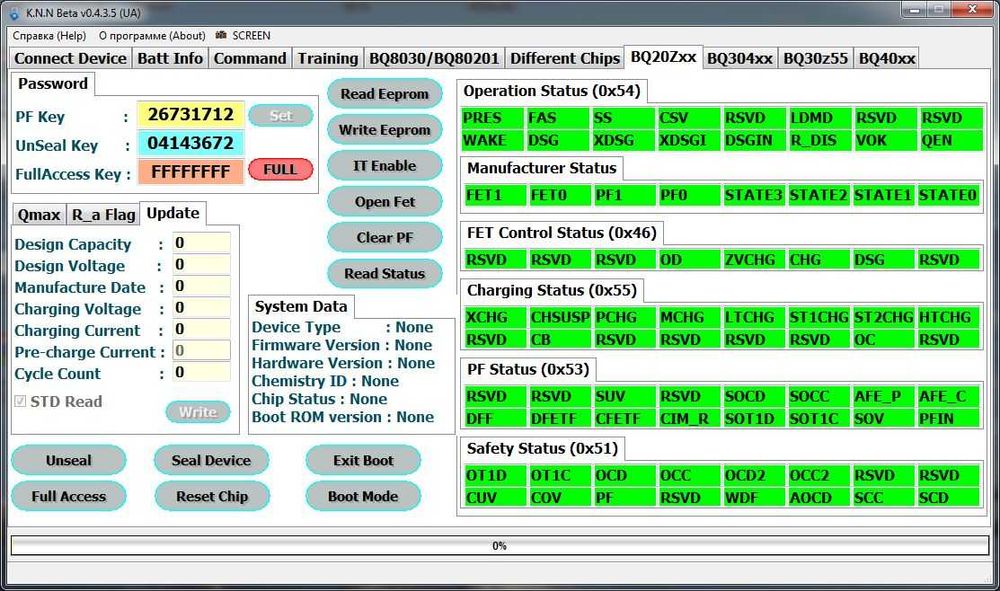
Task: Click 'Chemistry ID : None' text
Action: (325, 381)
